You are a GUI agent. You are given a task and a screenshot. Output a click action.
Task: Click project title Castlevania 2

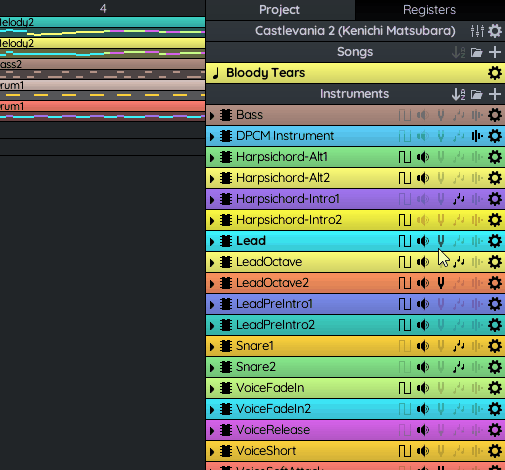pos(355,31)
